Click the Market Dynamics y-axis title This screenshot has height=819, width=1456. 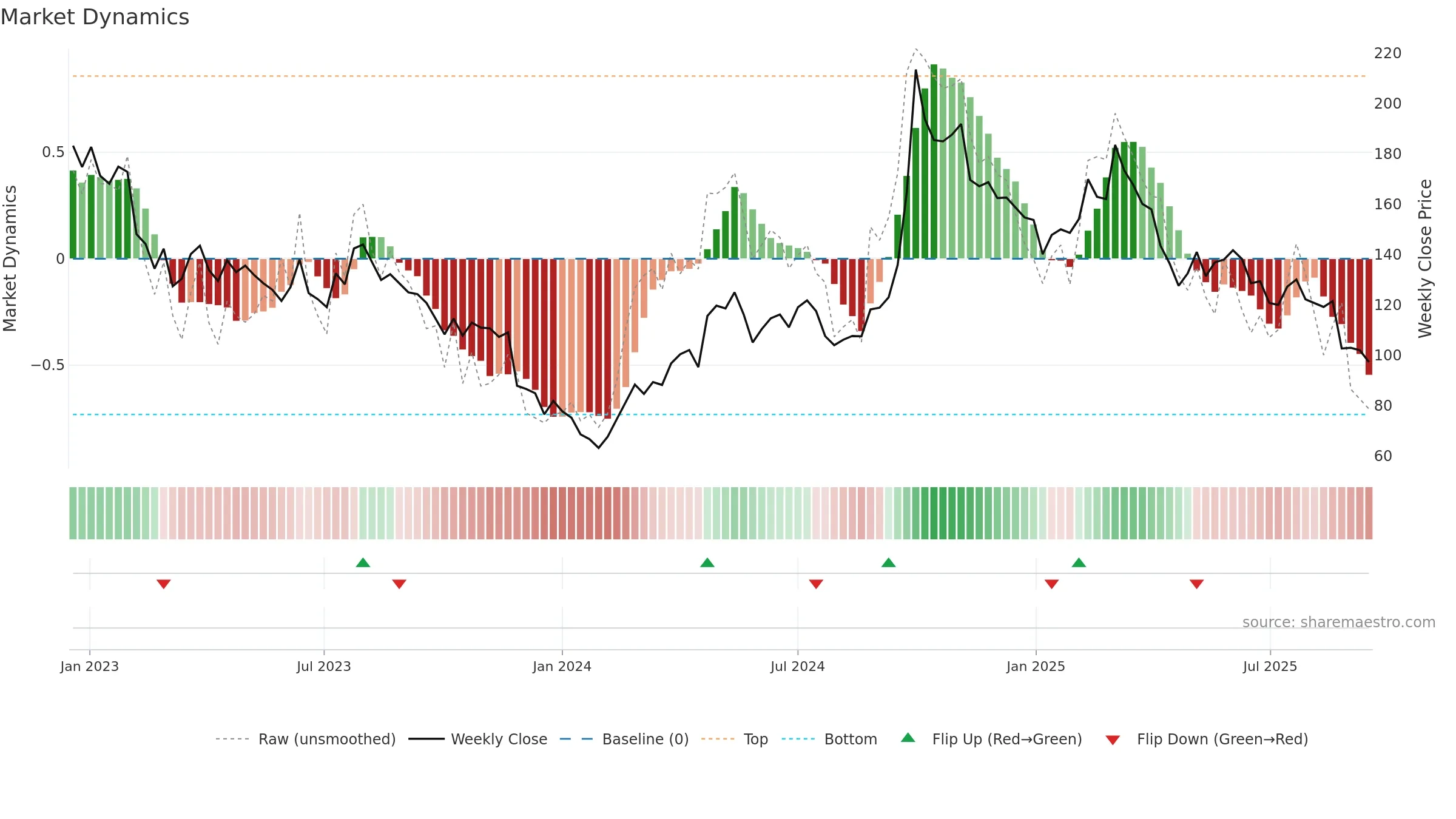pyautogui.click(x=10, y=258)
